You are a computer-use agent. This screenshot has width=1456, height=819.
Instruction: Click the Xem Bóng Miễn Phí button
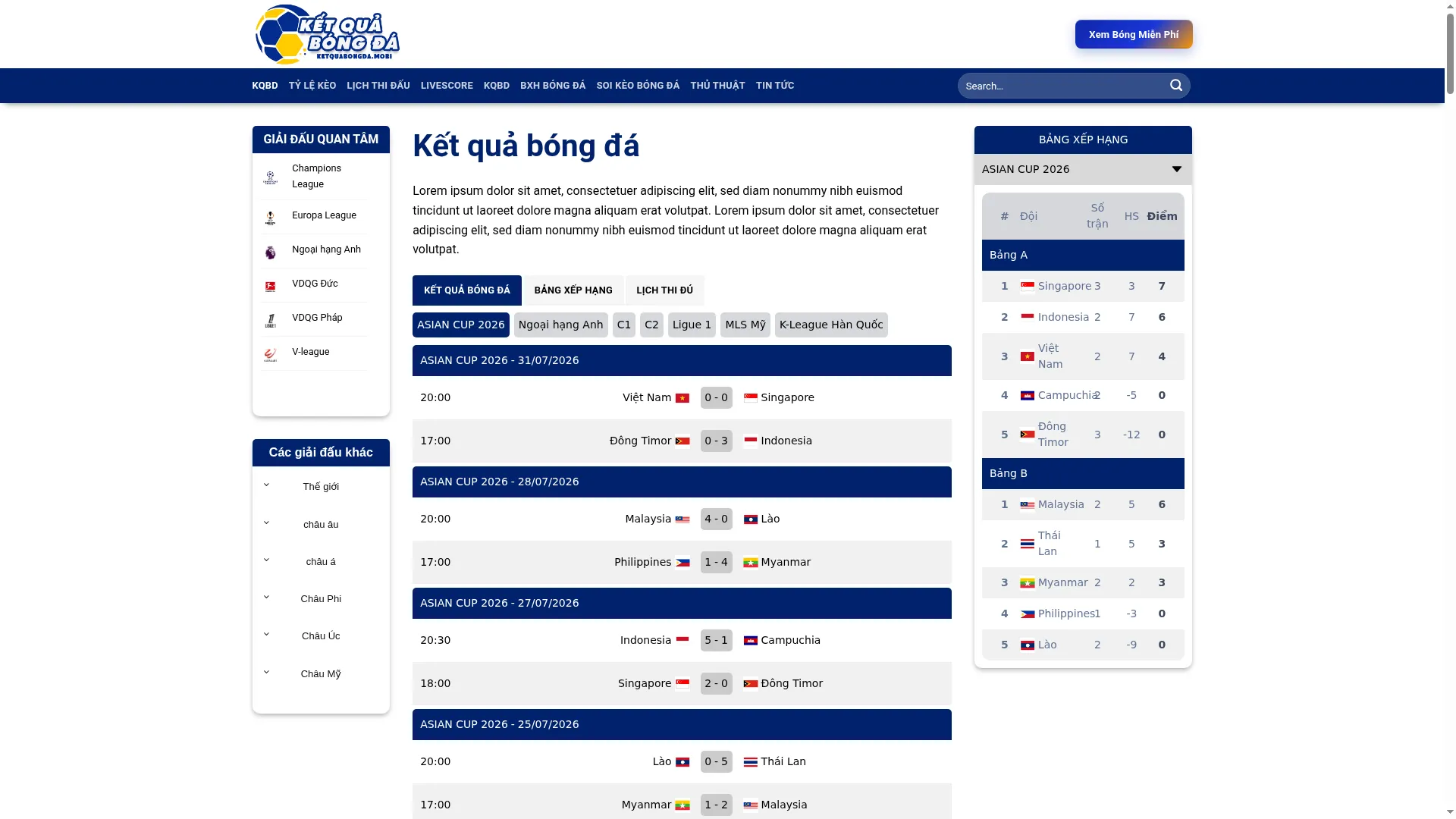coord(1134,34)
